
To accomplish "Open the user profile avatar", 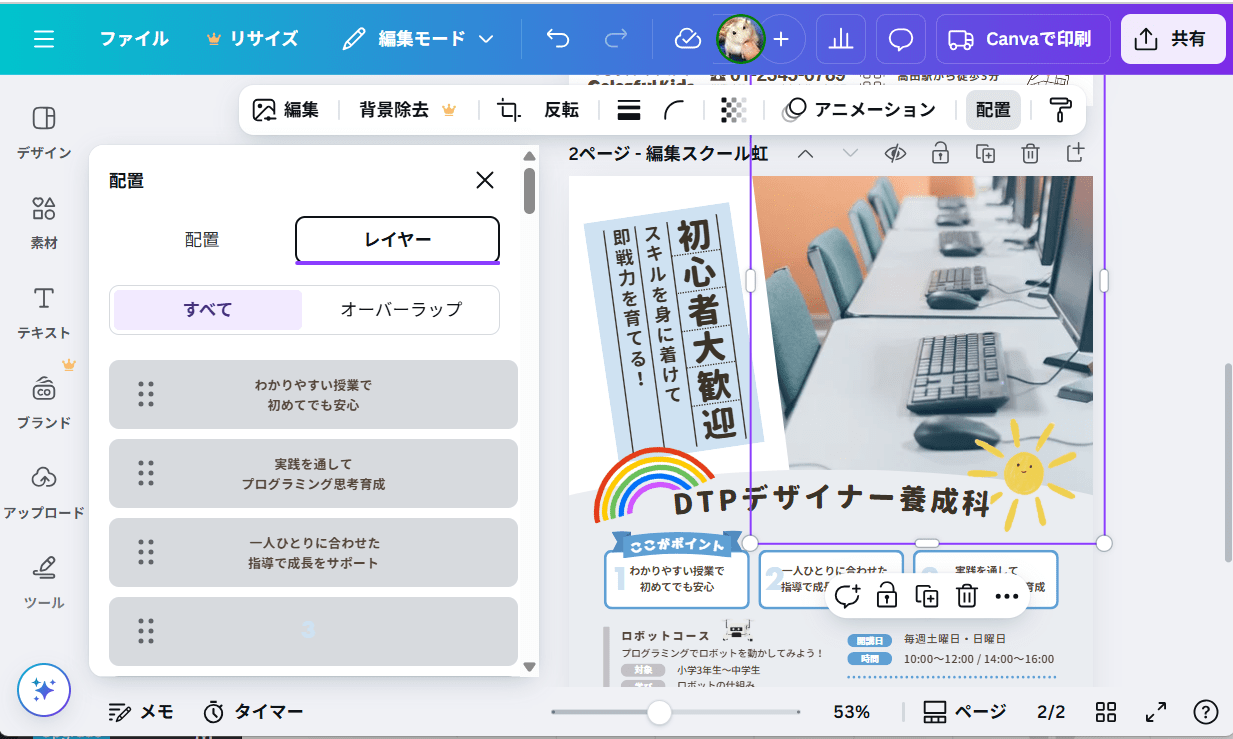I will [x=741, y=39].
